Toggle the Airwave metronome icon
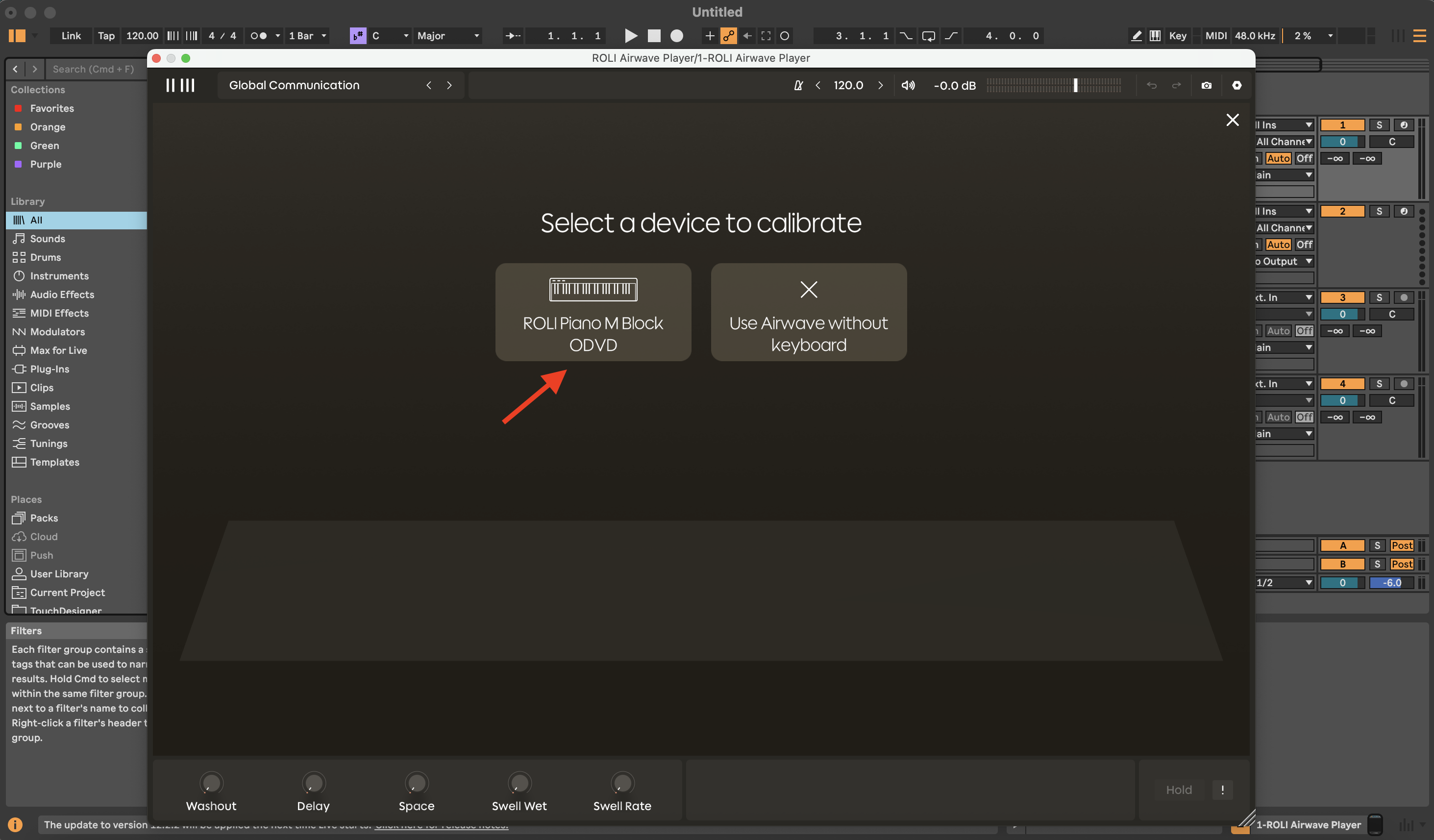The width and height of the screenshot is (1434, 840). (798, 85)
